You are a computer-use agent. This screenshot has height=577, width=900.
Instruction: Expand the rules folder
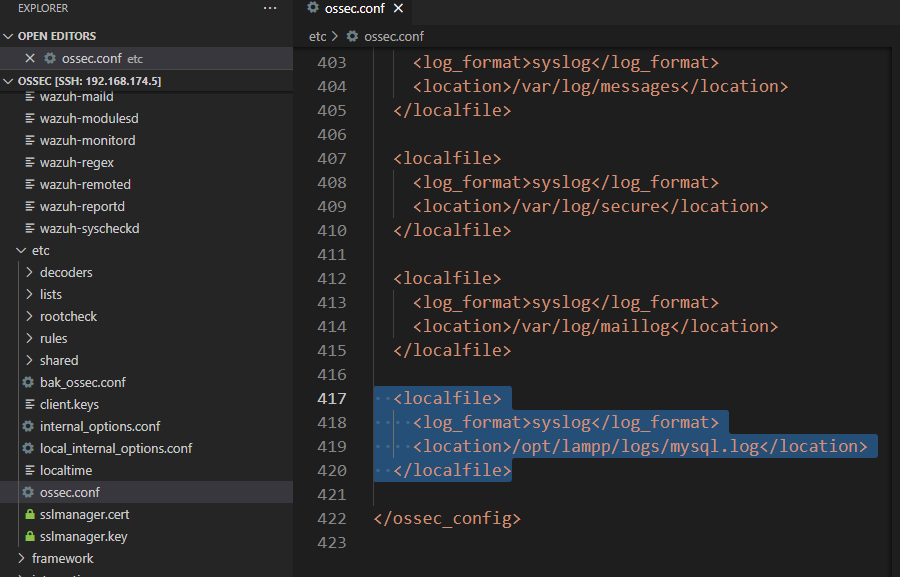(x=30, y=338)
